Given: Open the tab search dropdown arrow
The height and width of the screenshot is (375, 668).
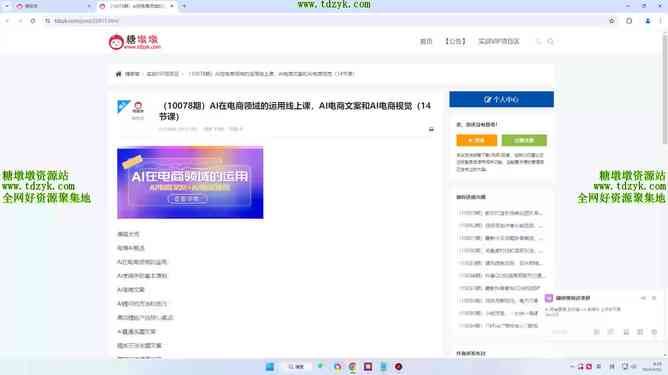Looking at the screenshot, I should coord(6,6).
